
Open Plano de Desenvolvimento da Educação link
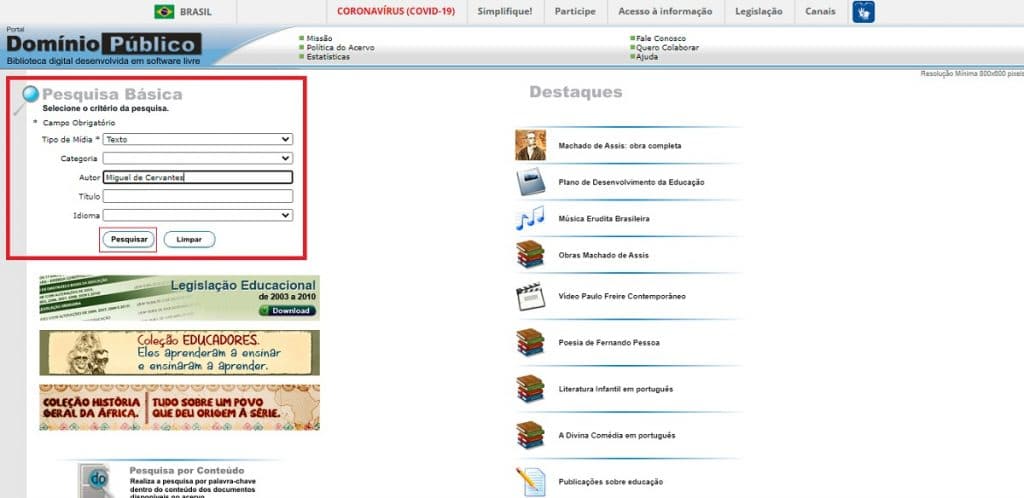tap(631, 182)
